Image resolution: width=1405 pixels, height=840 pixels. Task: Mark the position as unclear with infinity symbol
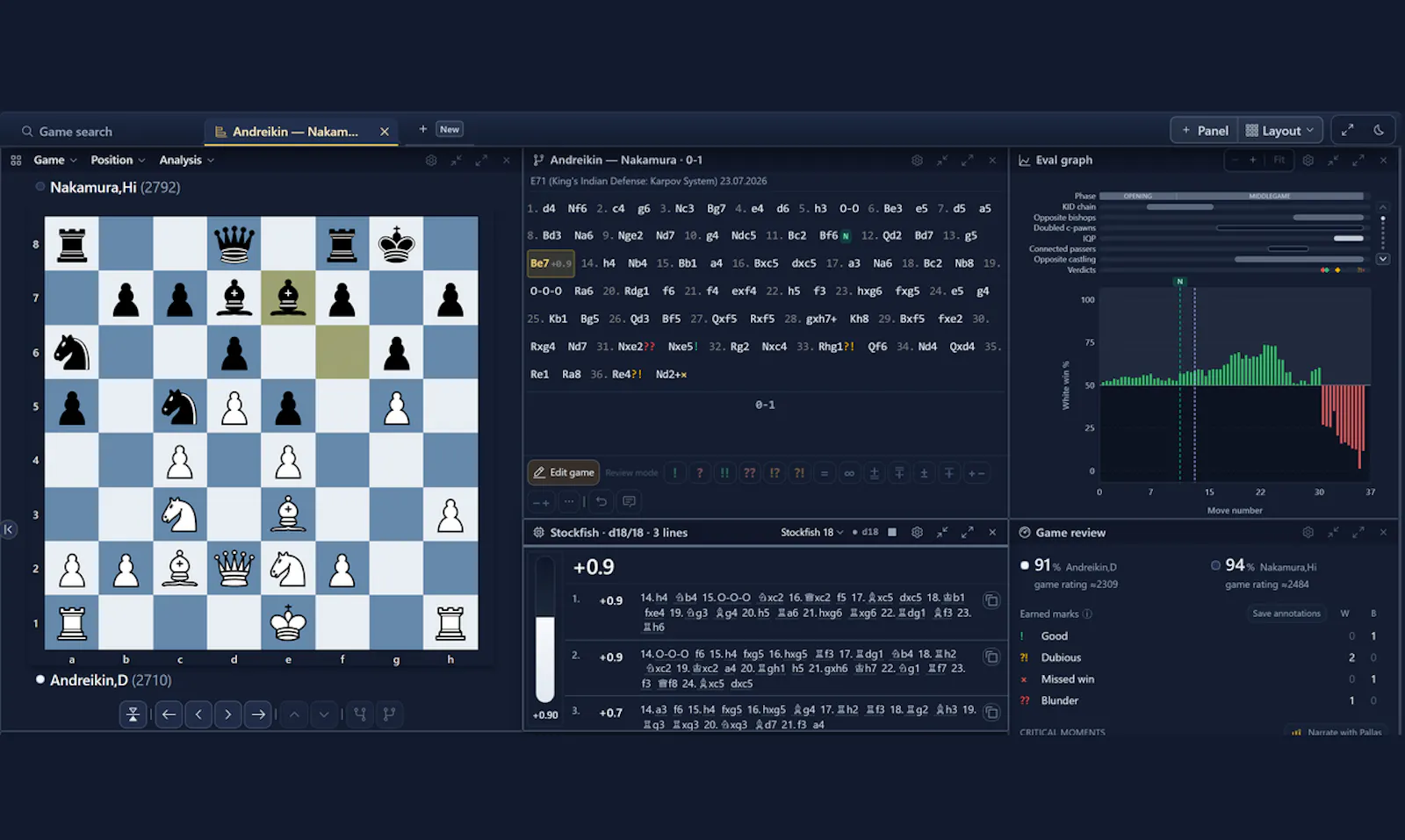pyautogui.click(x=849, y=472)
